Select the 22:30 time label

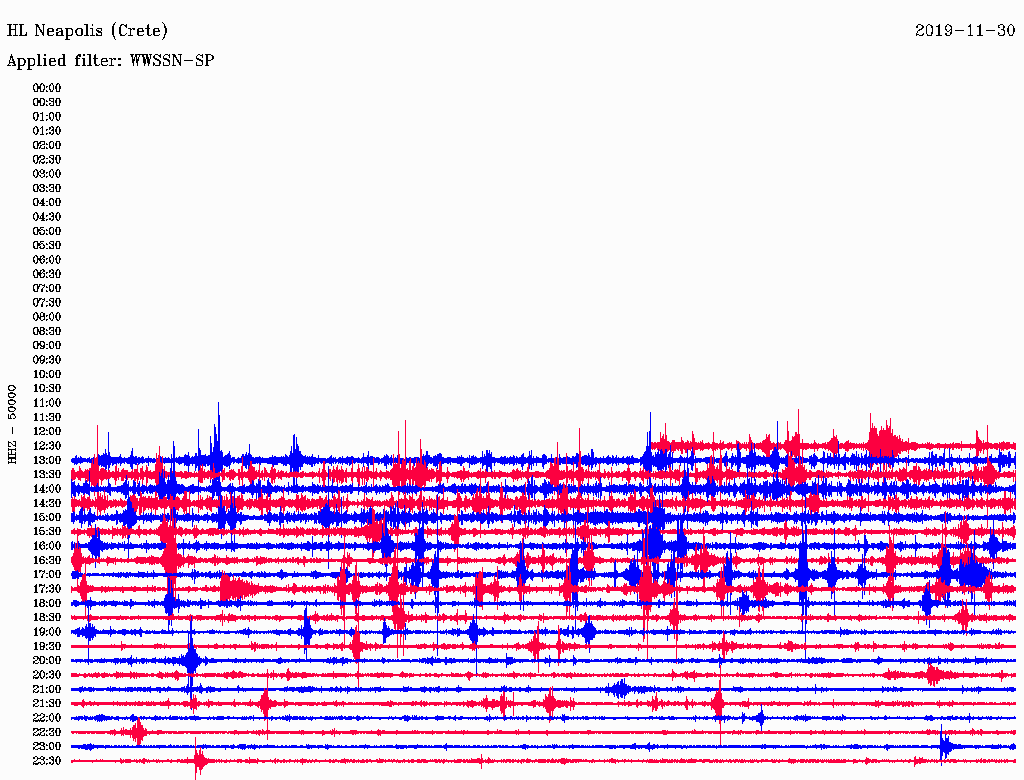[x=47, y=732]
